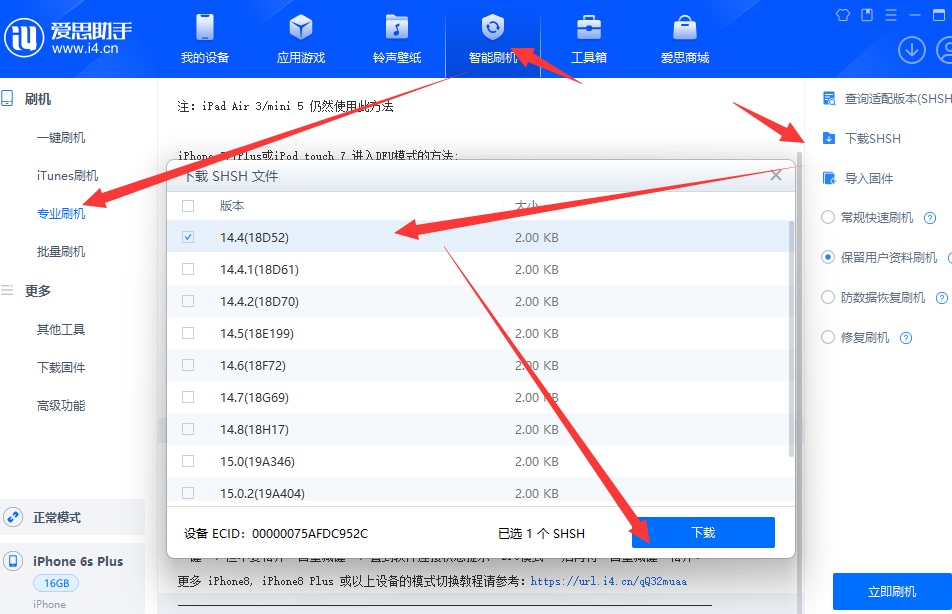This screenshot has width=952, height=614.
Task: Open i4 Store (爱思商城) tab
Action: point(684,39)
